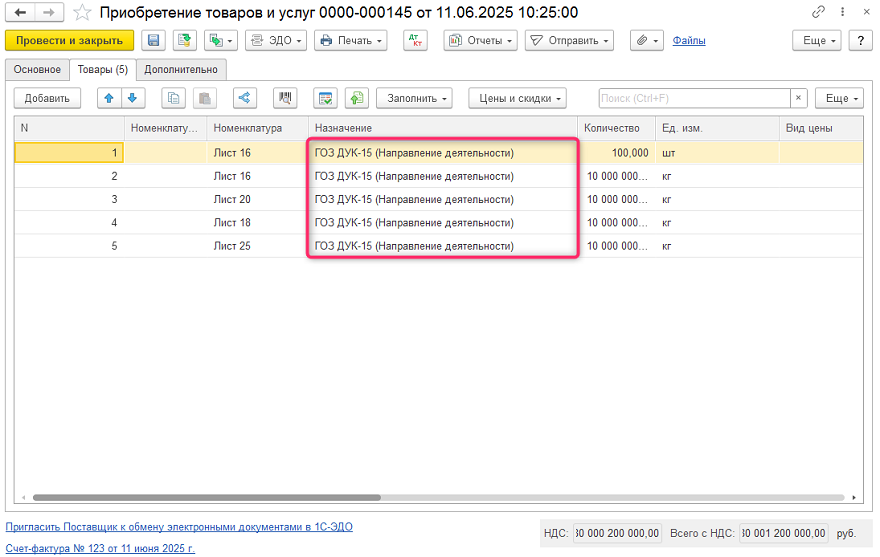The height and width of the screenshot is (557, 880).
Task: Click the post document icon
Action: 184,41
